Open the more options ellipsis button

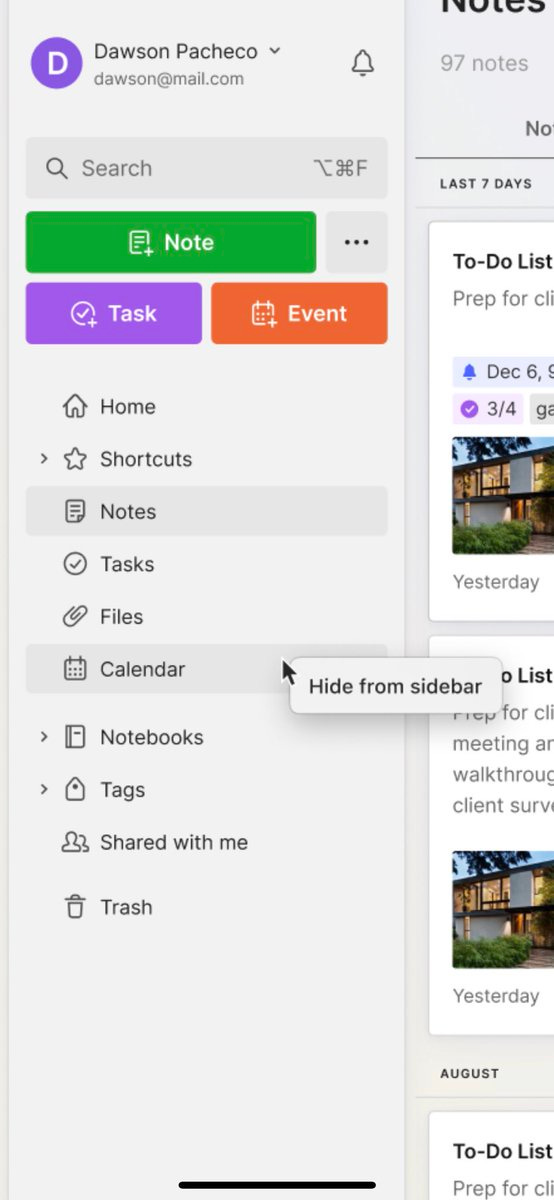tap(356, 242)
